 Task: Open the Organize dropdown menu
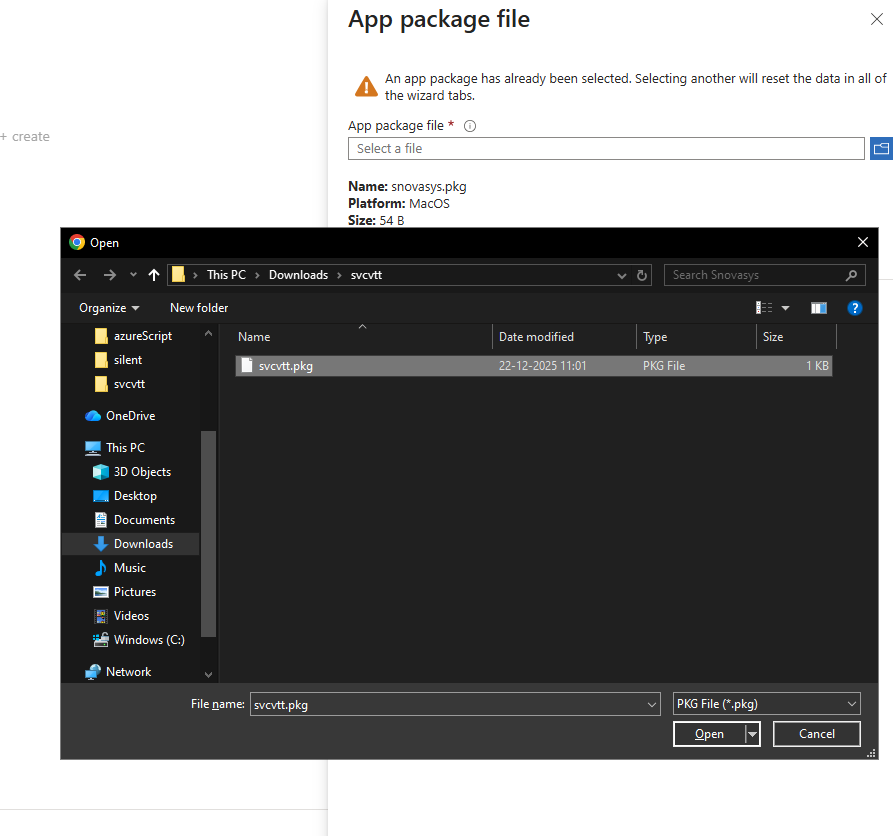pos(109,308)
